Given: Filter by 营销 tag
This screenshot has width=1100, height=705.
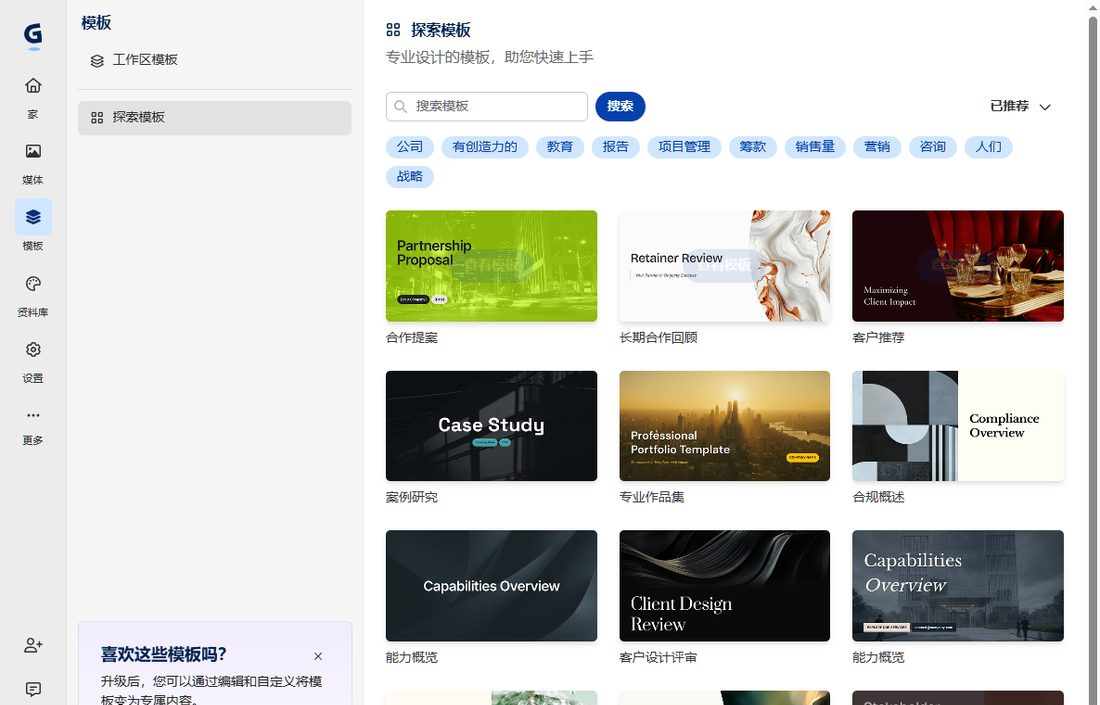Looking at the screenshot, I should (x=877, y=147).
